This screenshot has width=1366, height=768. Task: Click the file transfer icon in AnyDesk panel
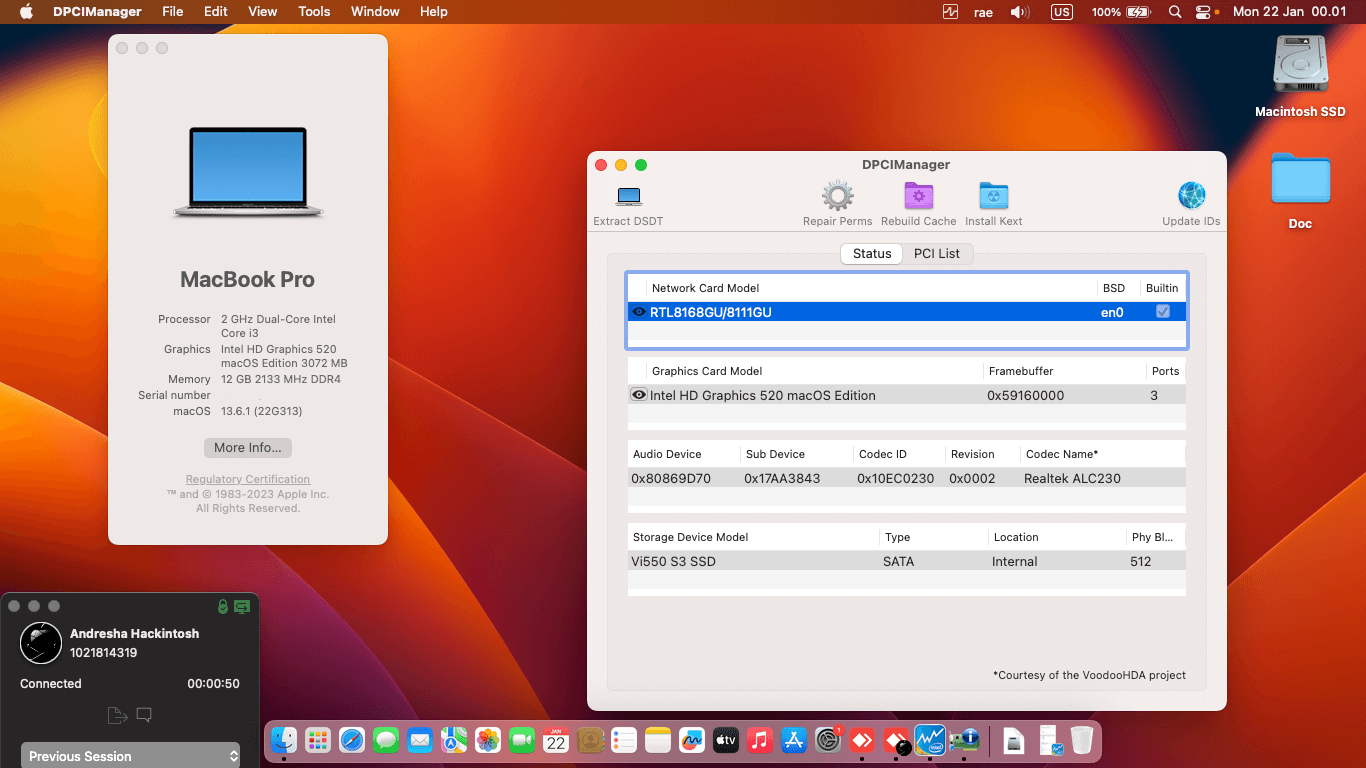[117, 715]
